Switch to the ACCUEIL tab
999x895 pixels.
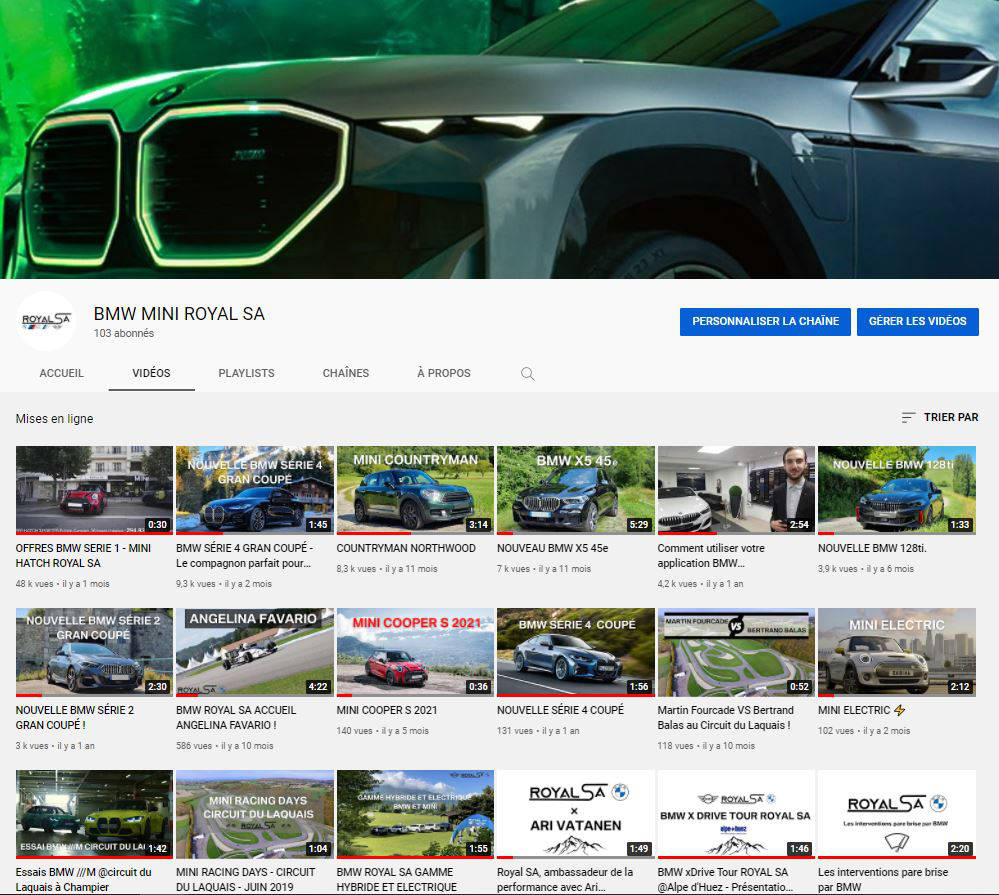click(x=61, y=373)
